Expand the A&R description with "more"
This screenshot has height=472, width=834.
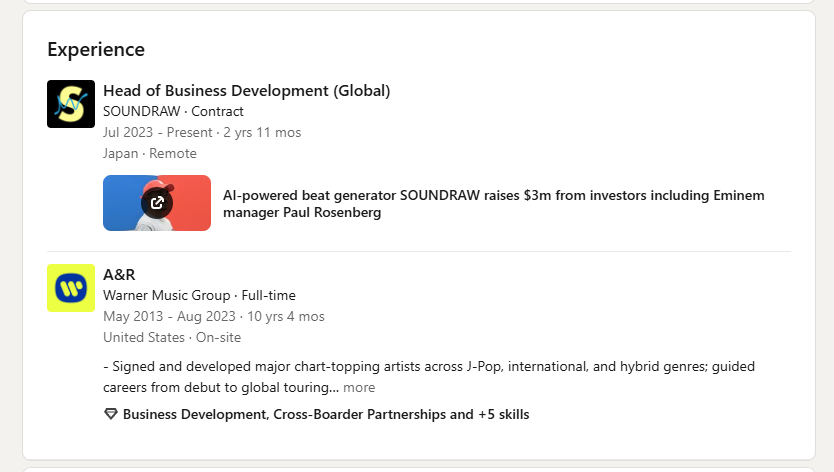[x=359, y=387]
